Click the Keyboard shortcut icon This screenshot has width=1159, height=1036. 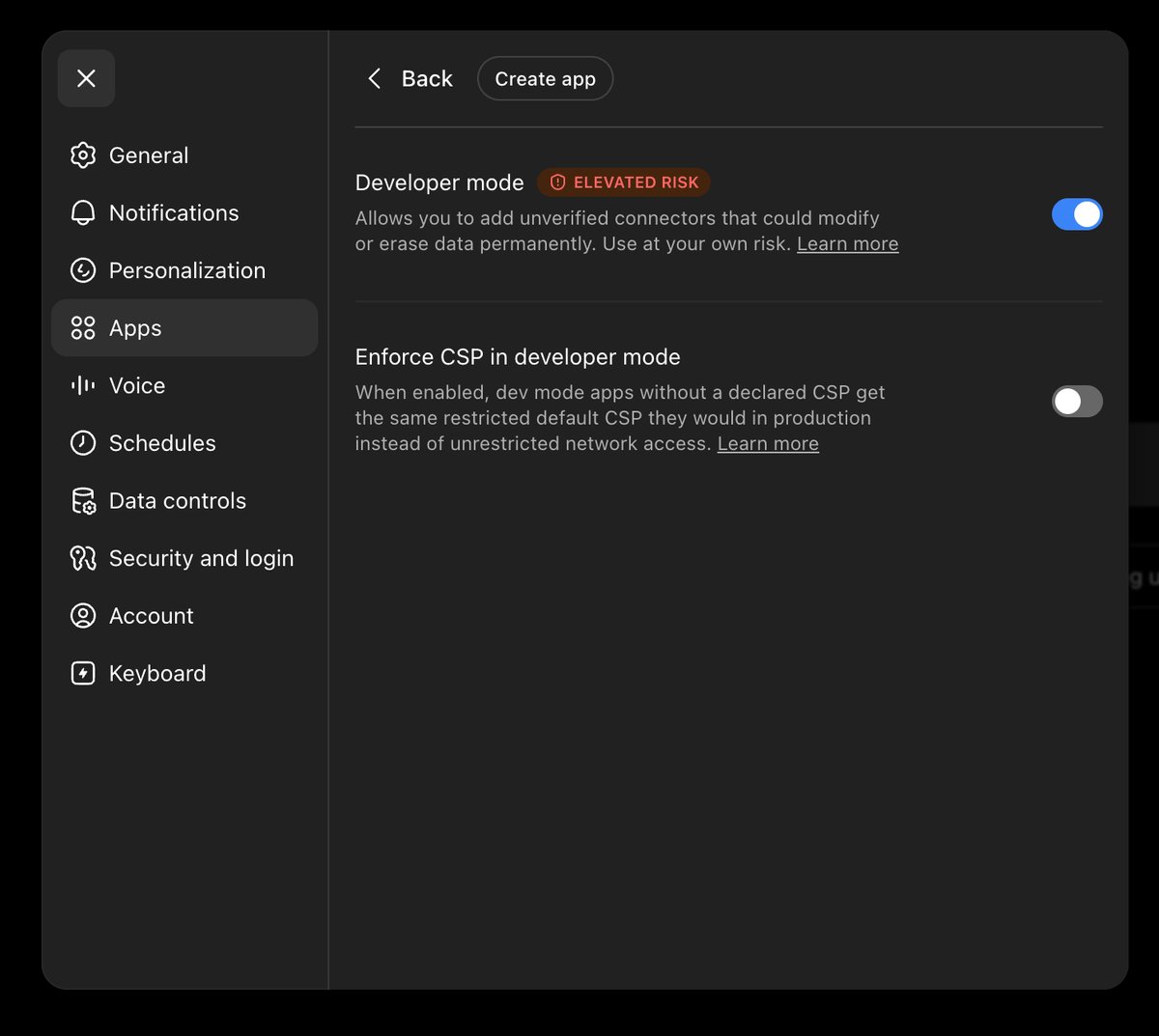(83, 673)
